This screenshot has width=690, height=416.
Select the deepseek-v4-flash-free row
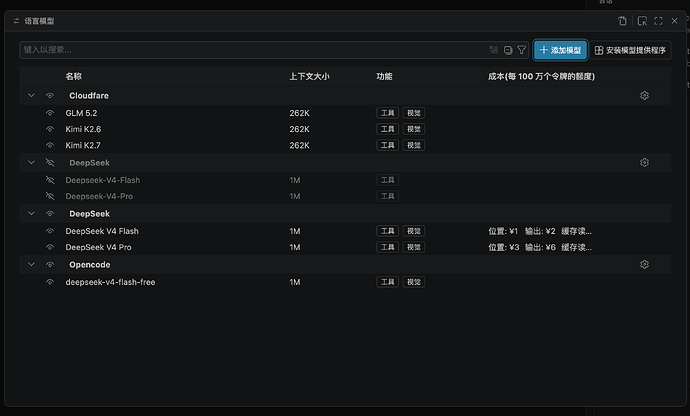tap(345, 282)
